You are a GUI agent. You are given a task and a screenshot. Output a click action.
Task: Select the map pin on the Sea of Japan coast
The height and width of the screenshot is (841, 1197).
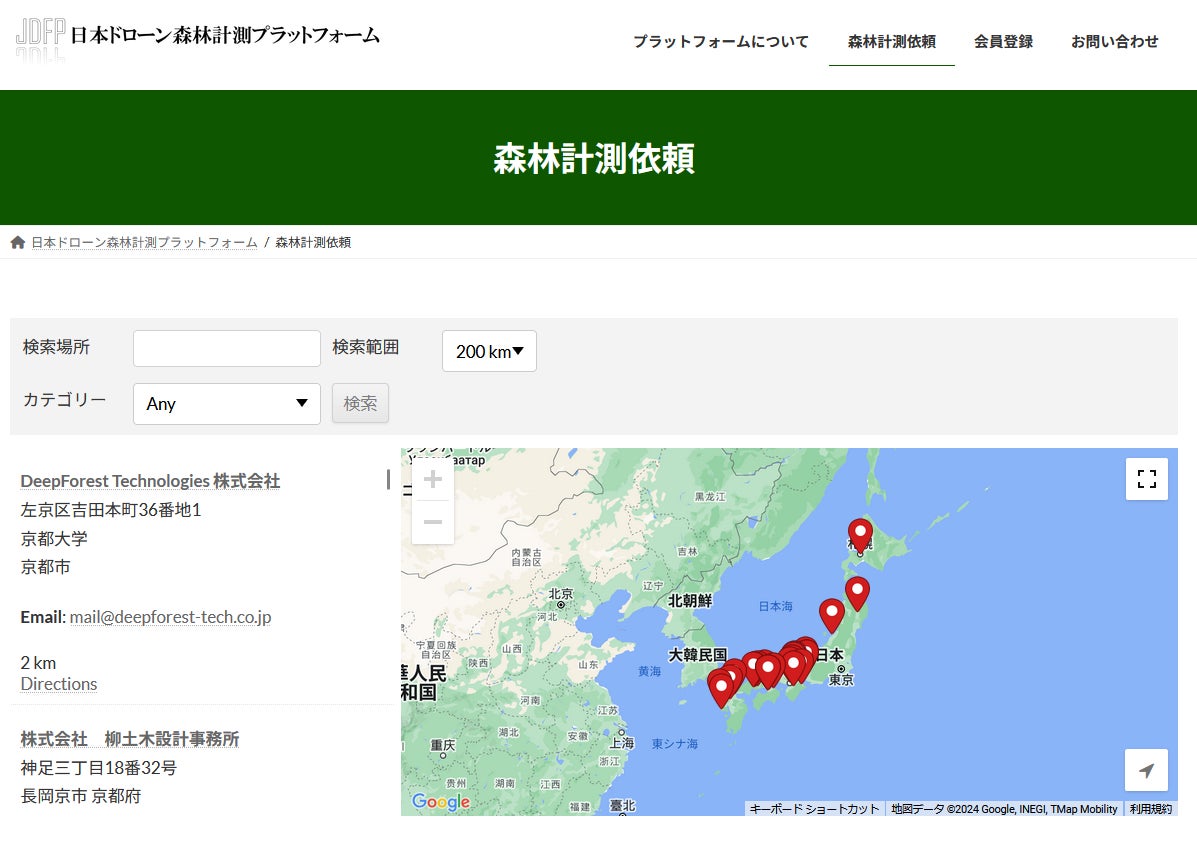(x=831, y=616)
